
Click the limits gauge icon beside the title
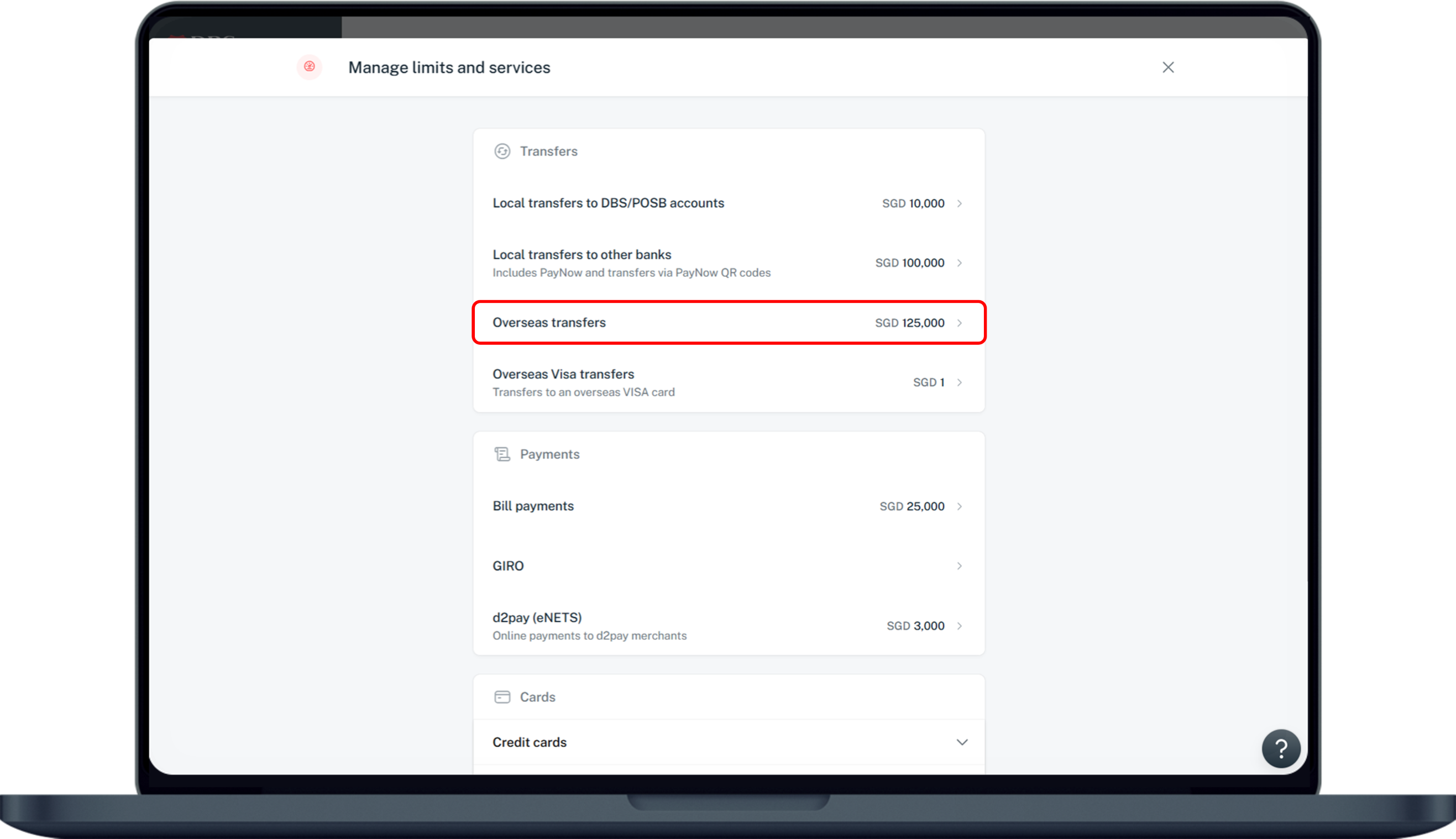[310, 67]
